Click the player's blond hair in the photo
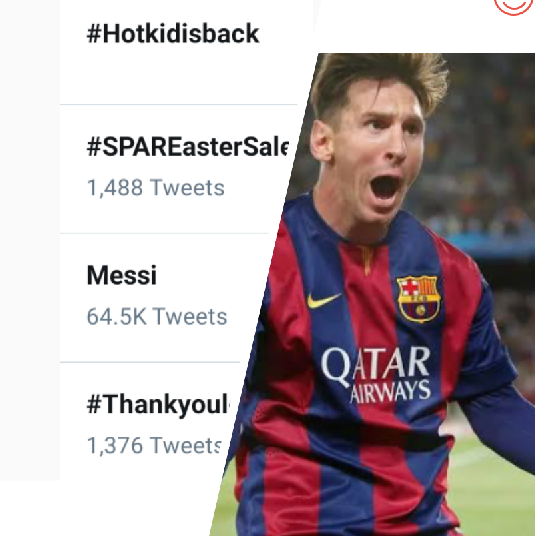This screenshot has height=536, width=546. pos(380,77)
